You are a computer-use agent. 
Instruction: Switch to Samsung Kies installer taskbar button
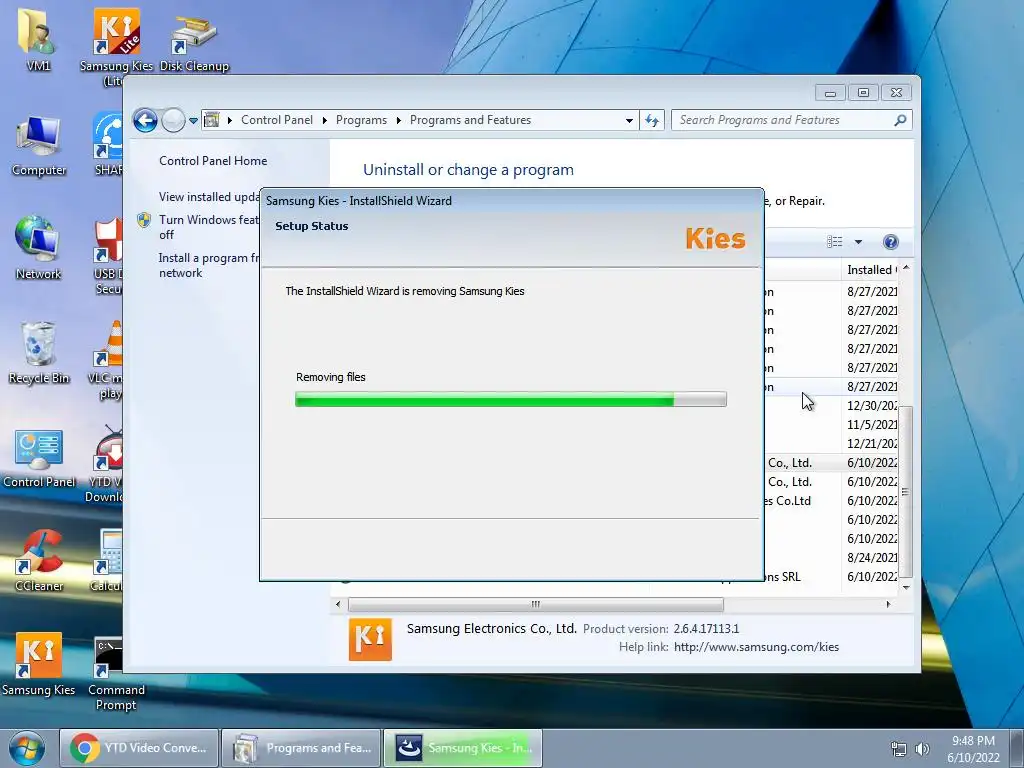tap(462, 748)
